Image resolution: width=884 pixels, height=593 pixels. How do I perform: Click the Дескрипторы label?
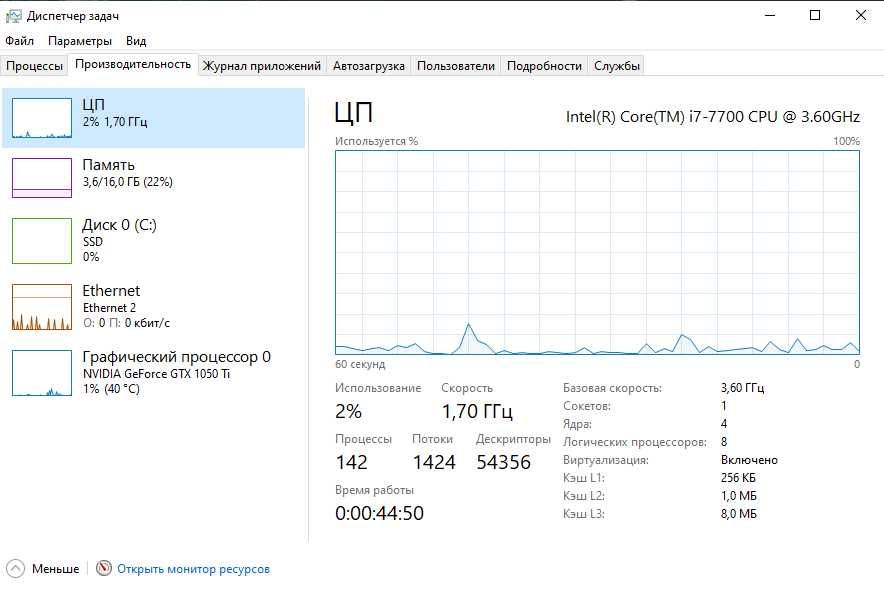513,439
